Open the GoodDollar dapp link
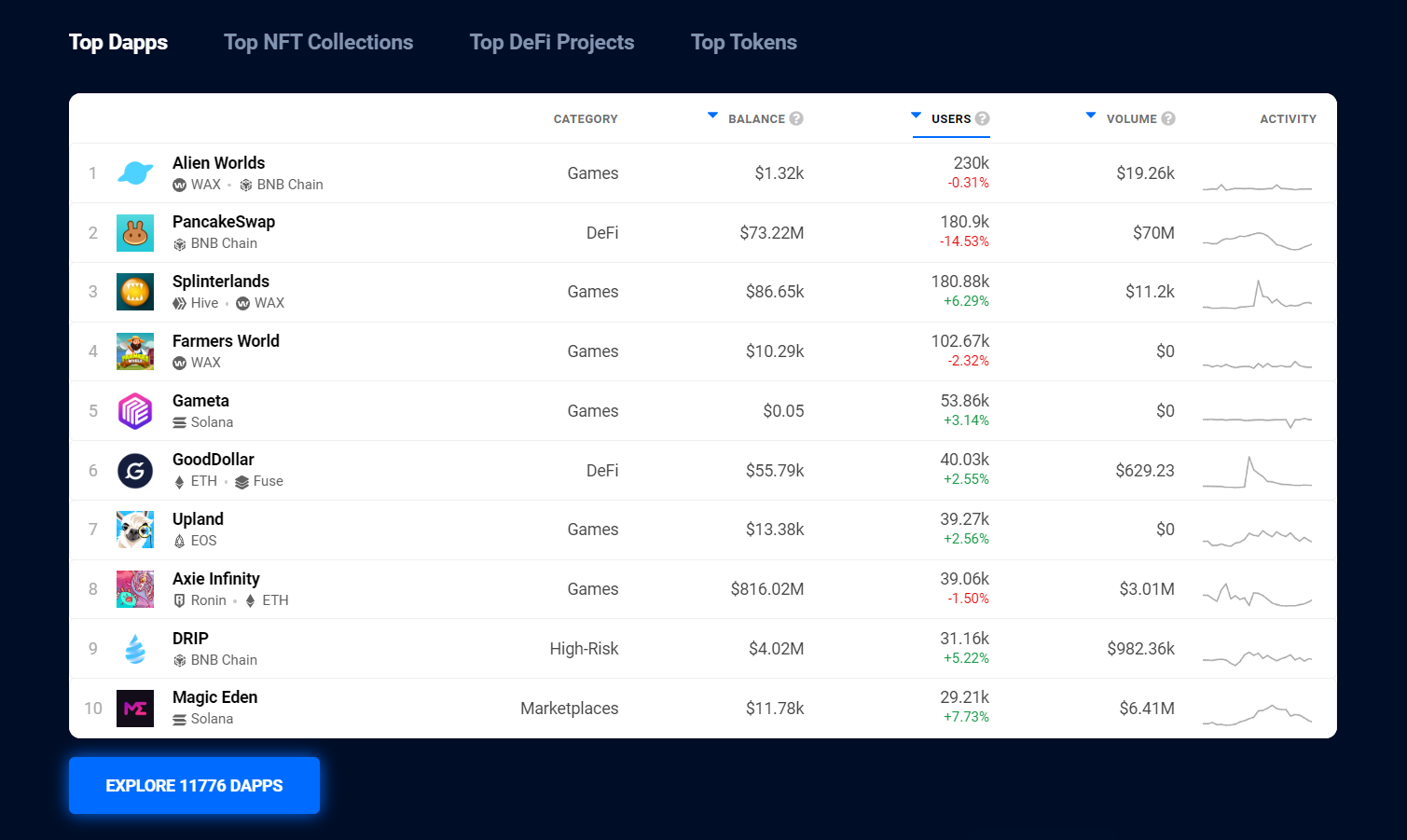This screenshot has height=840, width=1407. 214,460
